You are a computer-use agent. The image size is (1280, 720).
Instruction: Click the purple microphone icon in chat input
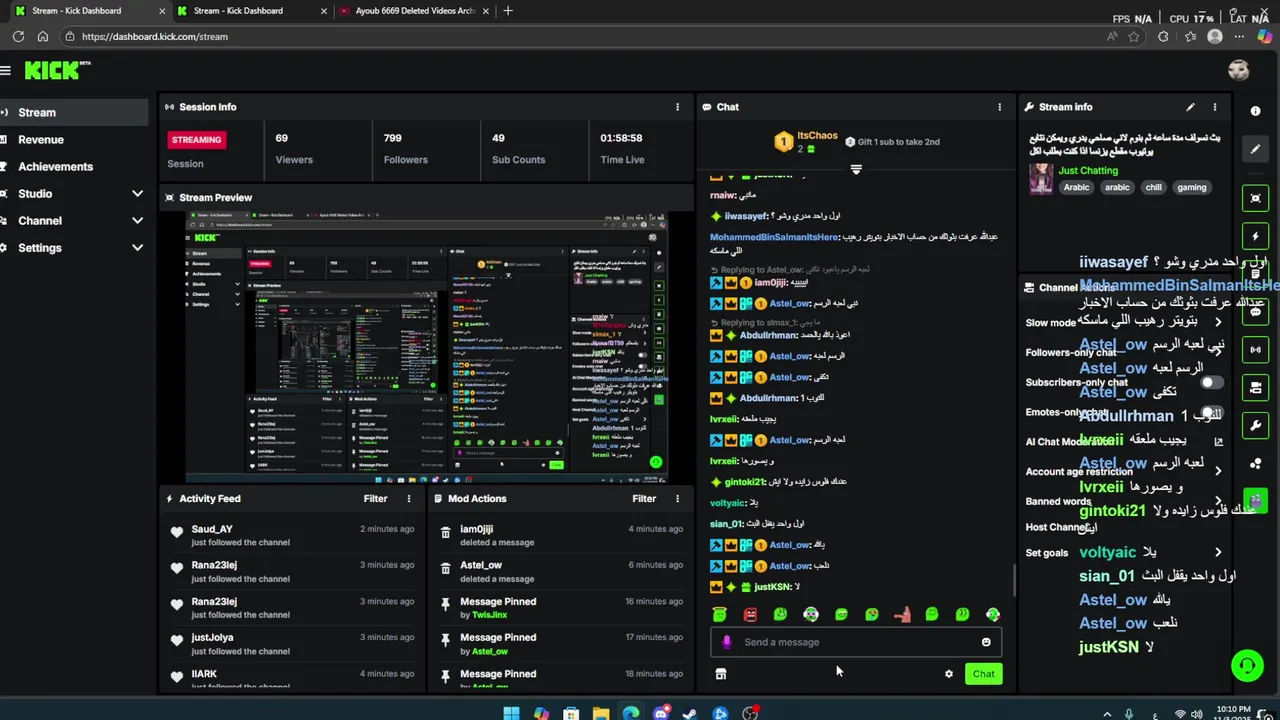click(x=727, y=642)
